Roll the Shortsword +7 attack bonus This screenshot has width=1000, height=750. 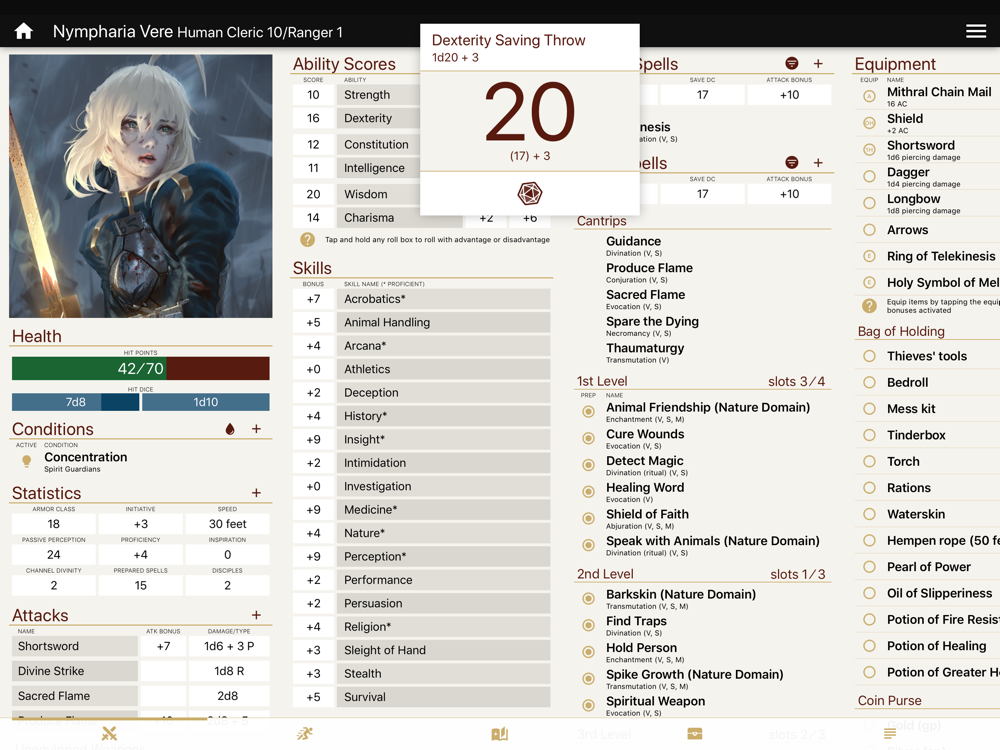point(163,647)
